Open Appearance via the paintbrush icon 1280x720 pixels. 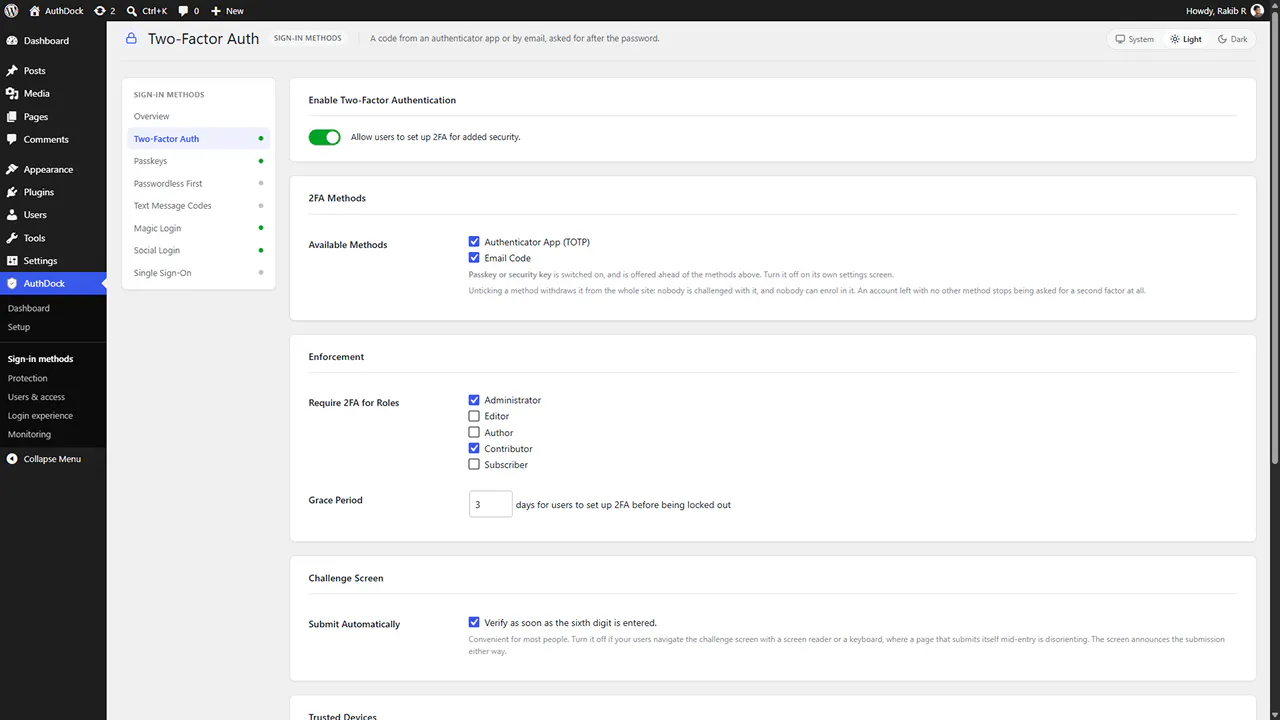tap(12, 169)
